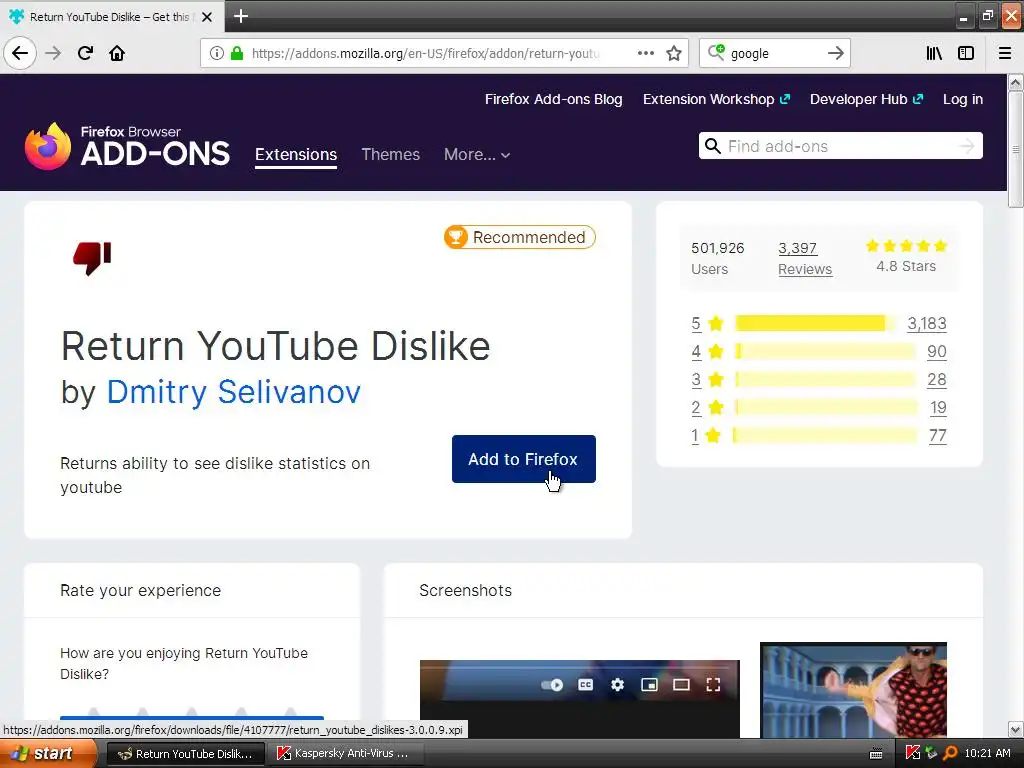Click the tray magnifier search icon

point(950,754)
